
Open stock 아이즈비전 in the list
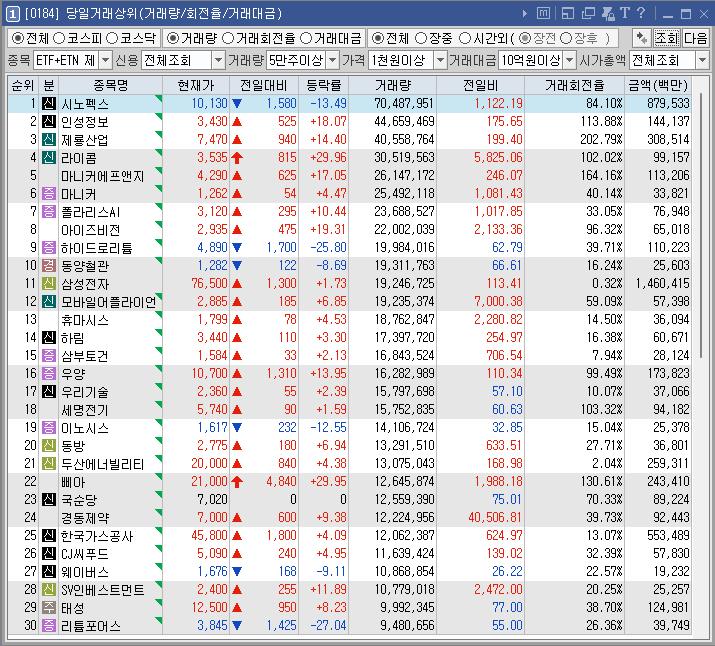[91, 230]
